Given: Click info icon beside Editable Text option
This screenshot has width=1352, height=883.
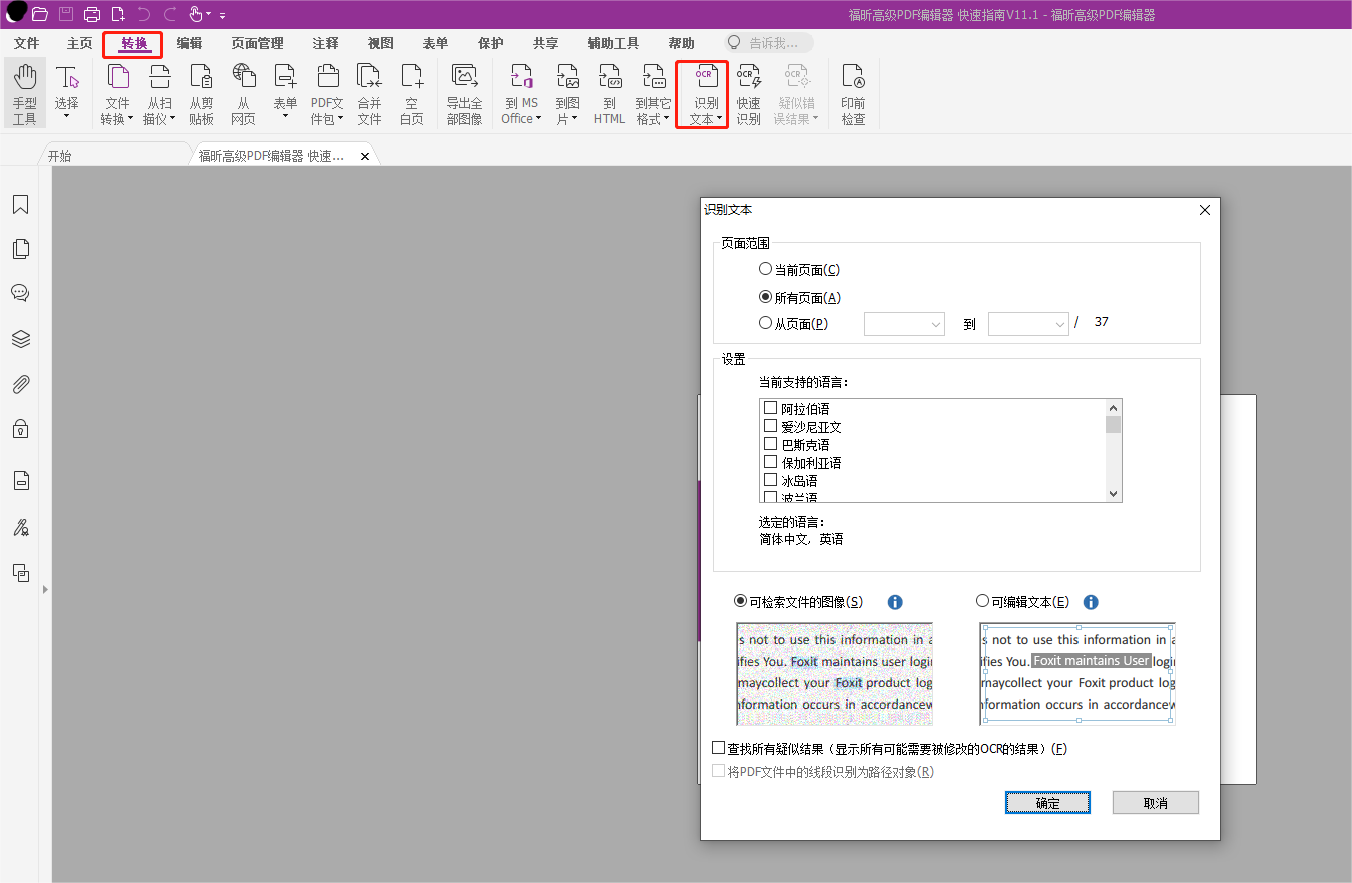Looking at the screenshot, I should (x=1091, y=602).
